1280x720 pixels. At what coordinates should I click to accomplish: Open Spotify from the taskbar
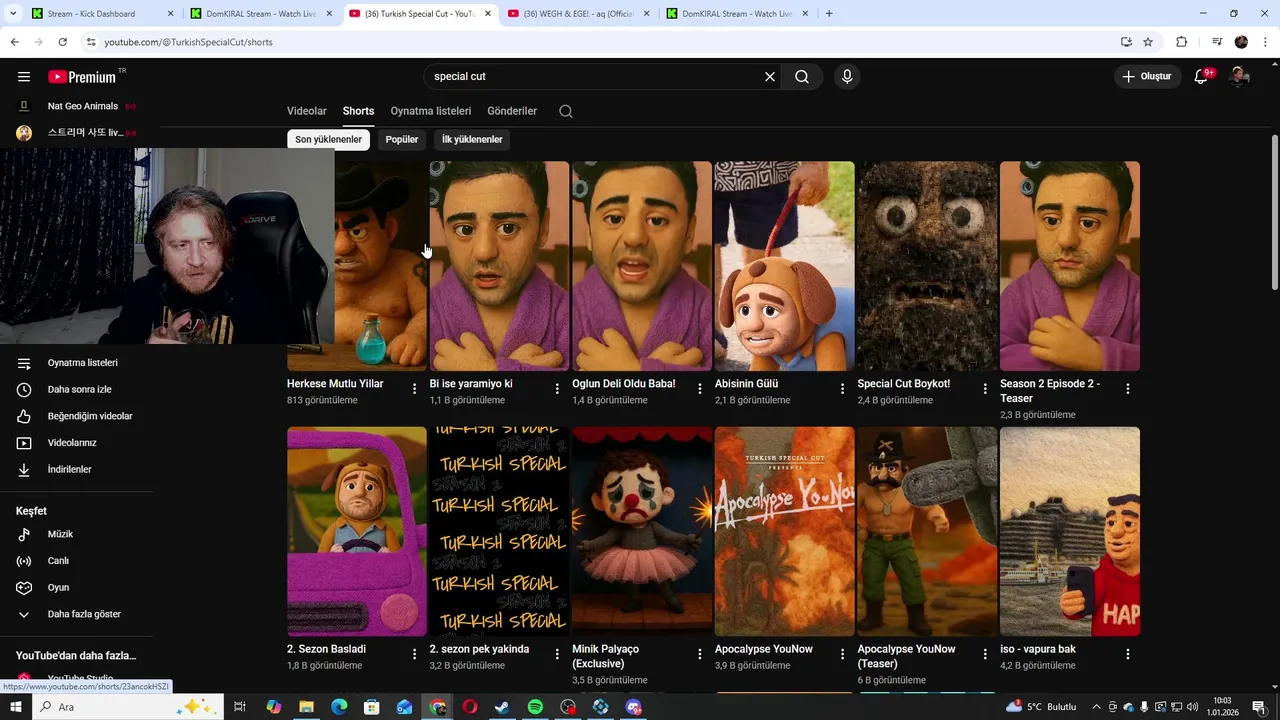[x=535, y=707]
